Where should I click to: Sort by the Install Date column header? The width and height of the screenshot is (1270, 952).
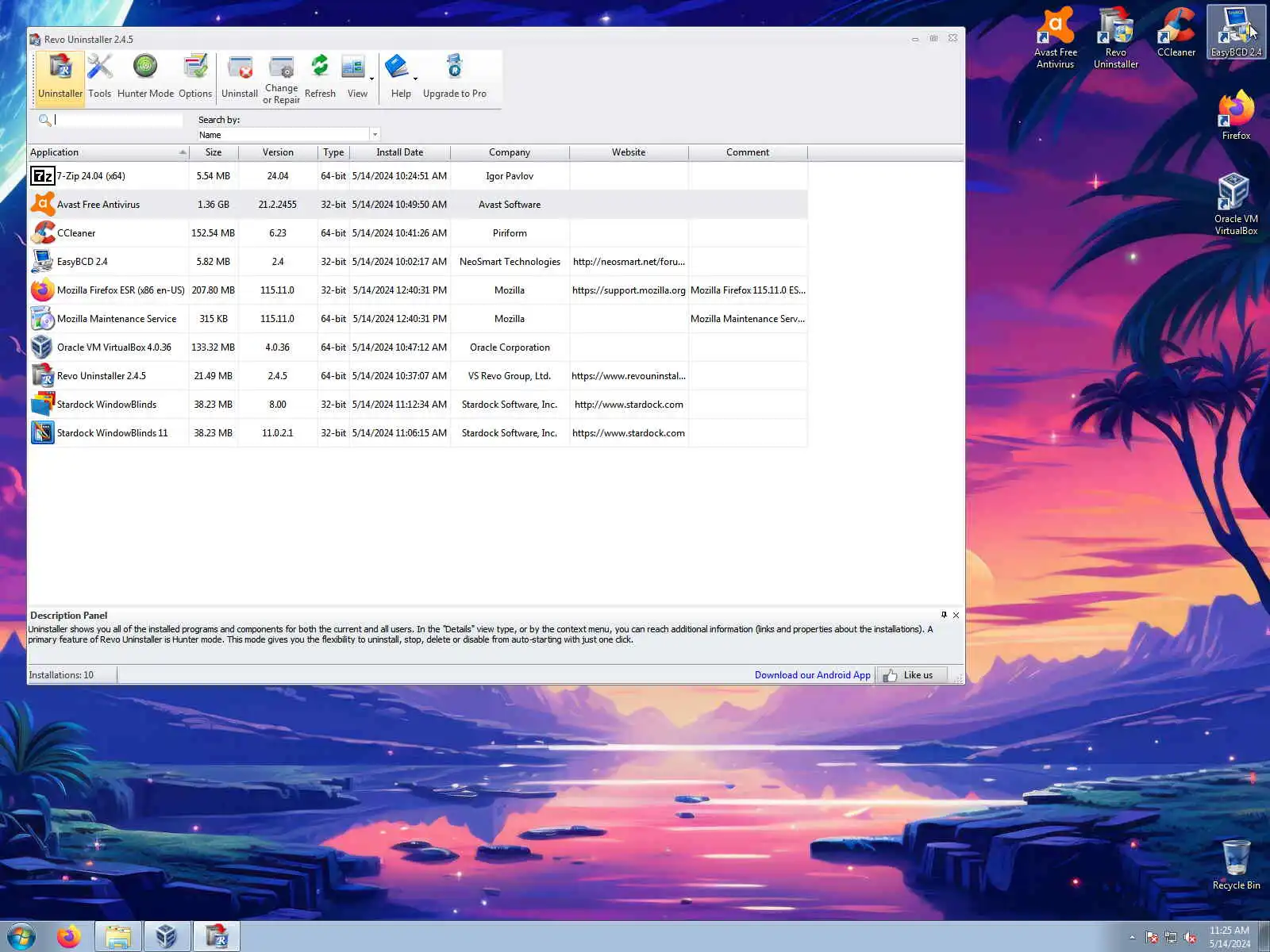click(400, 152)
